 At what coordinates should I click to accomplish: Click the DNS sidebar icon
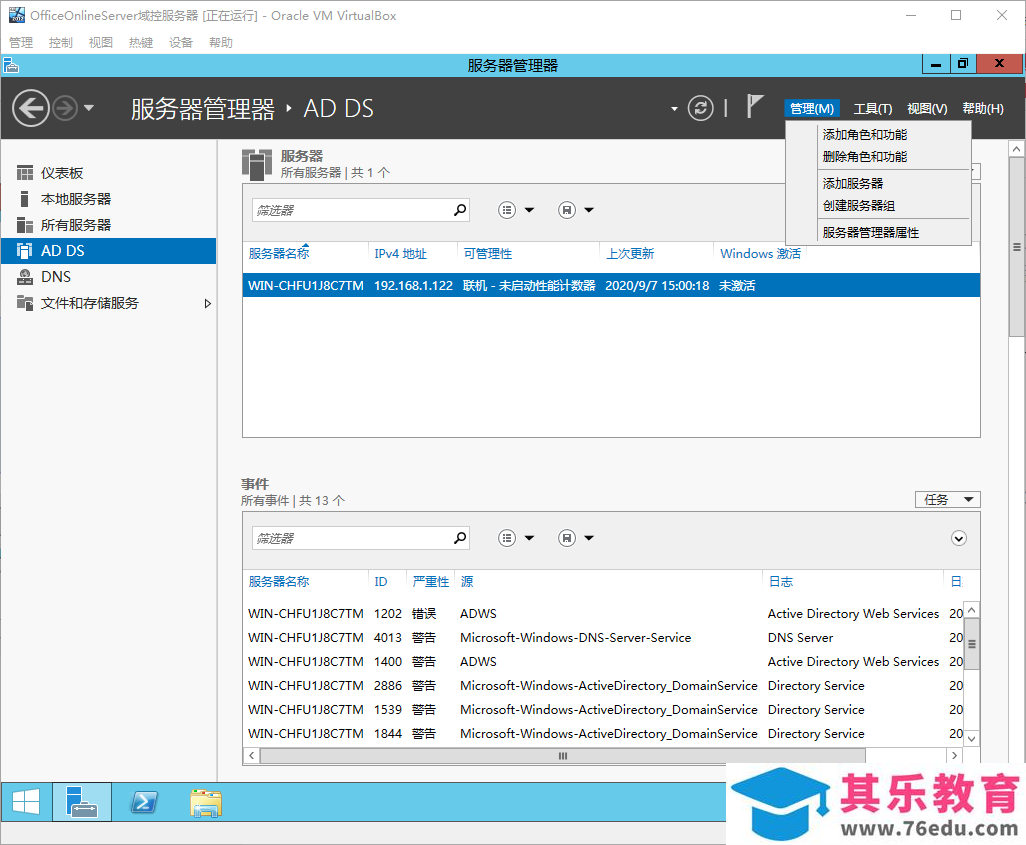pos(25,277)
